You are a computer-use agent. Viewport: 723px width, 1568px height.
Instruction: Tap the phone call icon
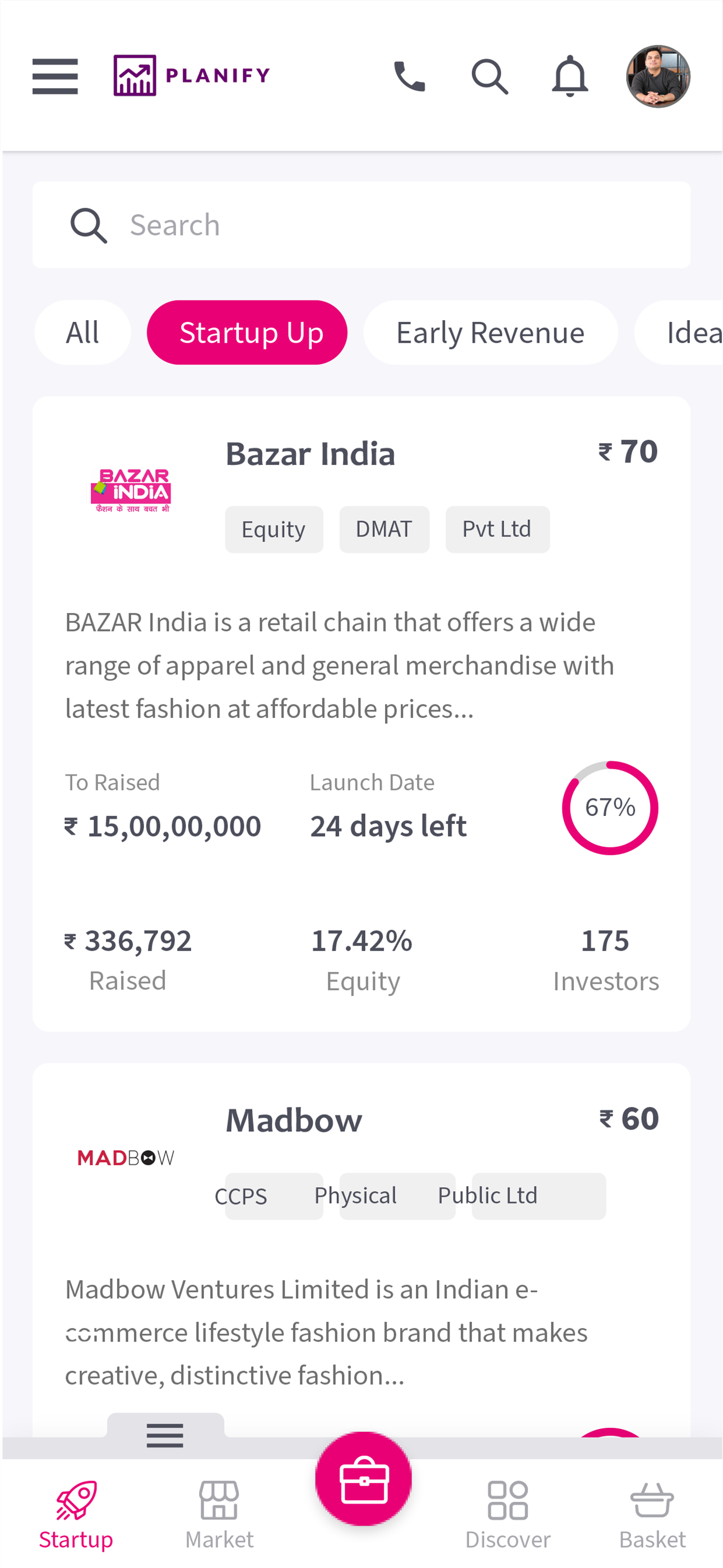click(410, 76)
